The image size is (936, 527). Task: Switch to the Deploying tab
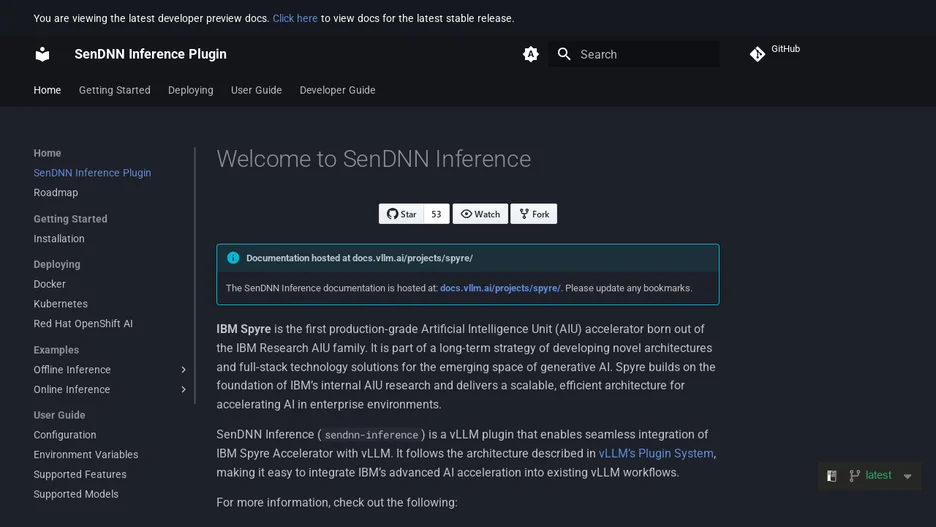click(190, 90)
